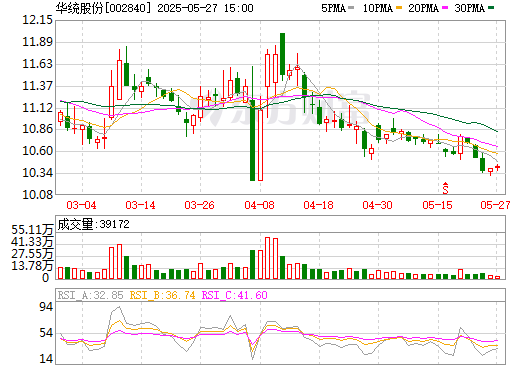This screenshot has height=365, width=520.
Task: Click the 03-26 date axis label
Action: (199, 205)
